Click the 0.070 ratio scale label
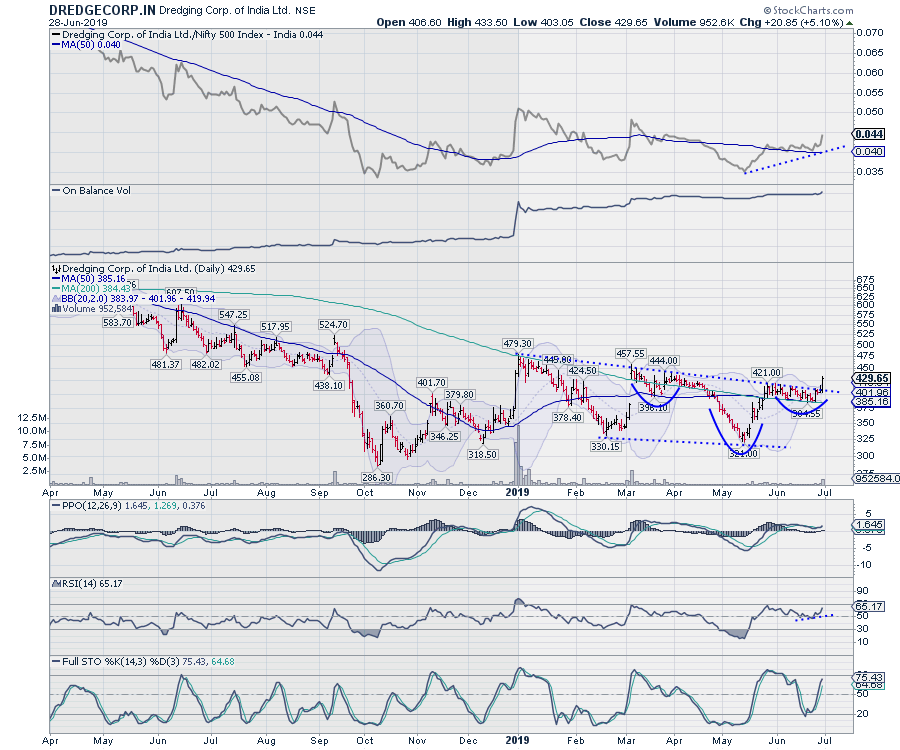Viewport: 900px width, 750px height. (870, 33)
